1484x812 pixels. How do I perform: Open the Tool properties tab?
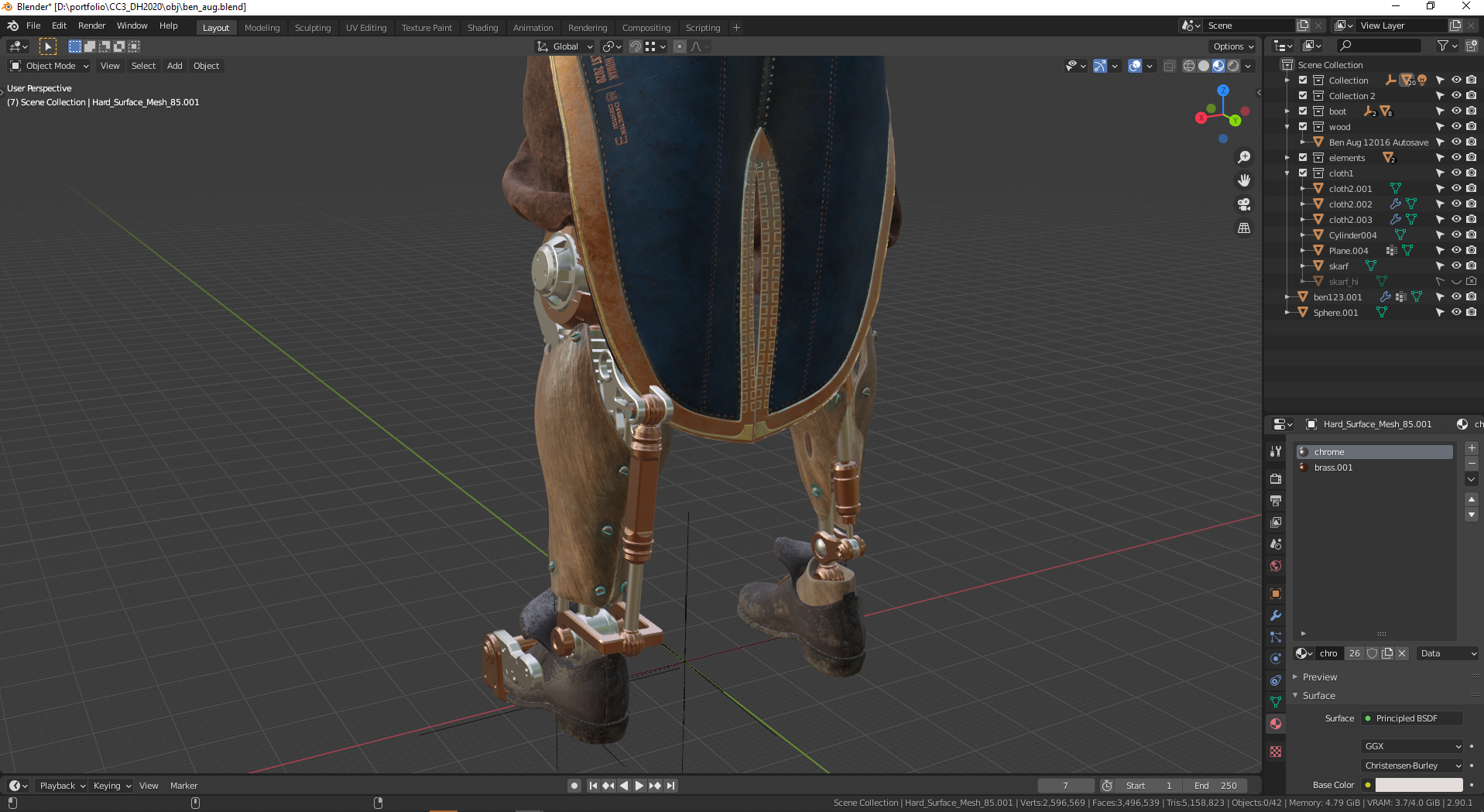[x=1276, y=451]
